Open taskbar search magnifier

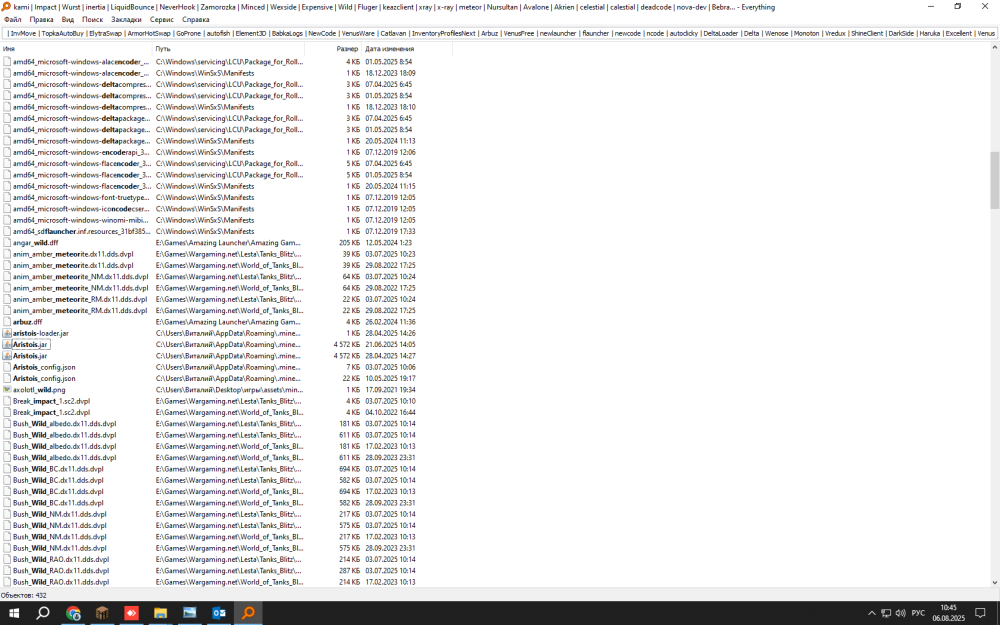pos(43,613)
